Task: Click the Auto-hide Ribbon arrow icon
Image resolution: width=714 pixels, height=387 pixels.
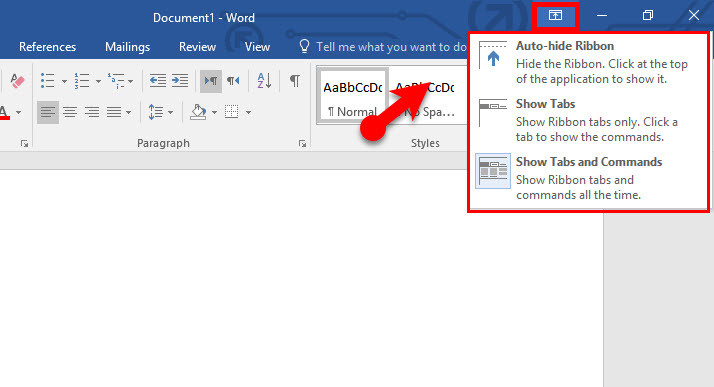Action: tap(493, 56)
